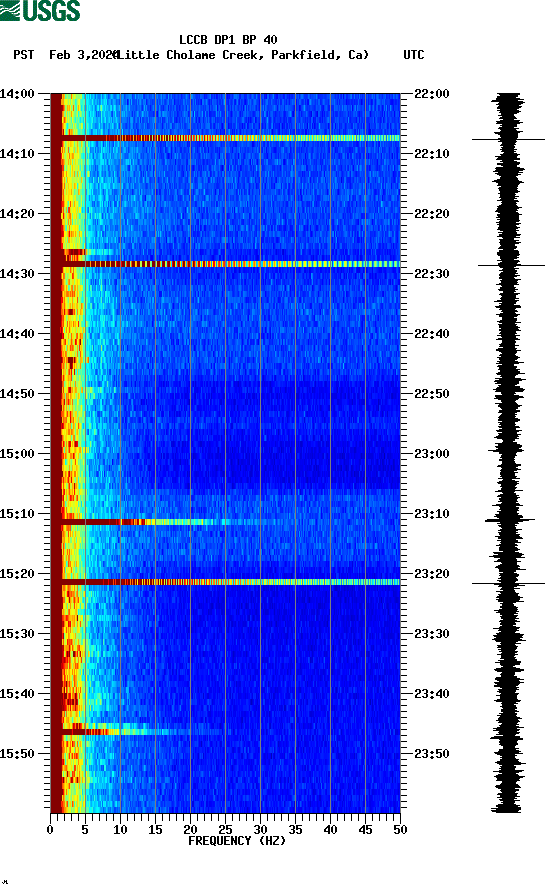This screenshot has height=893, width=552.
Task: Click the seismogram spike near 23:11 UTC
Action: tap(510, 520)
